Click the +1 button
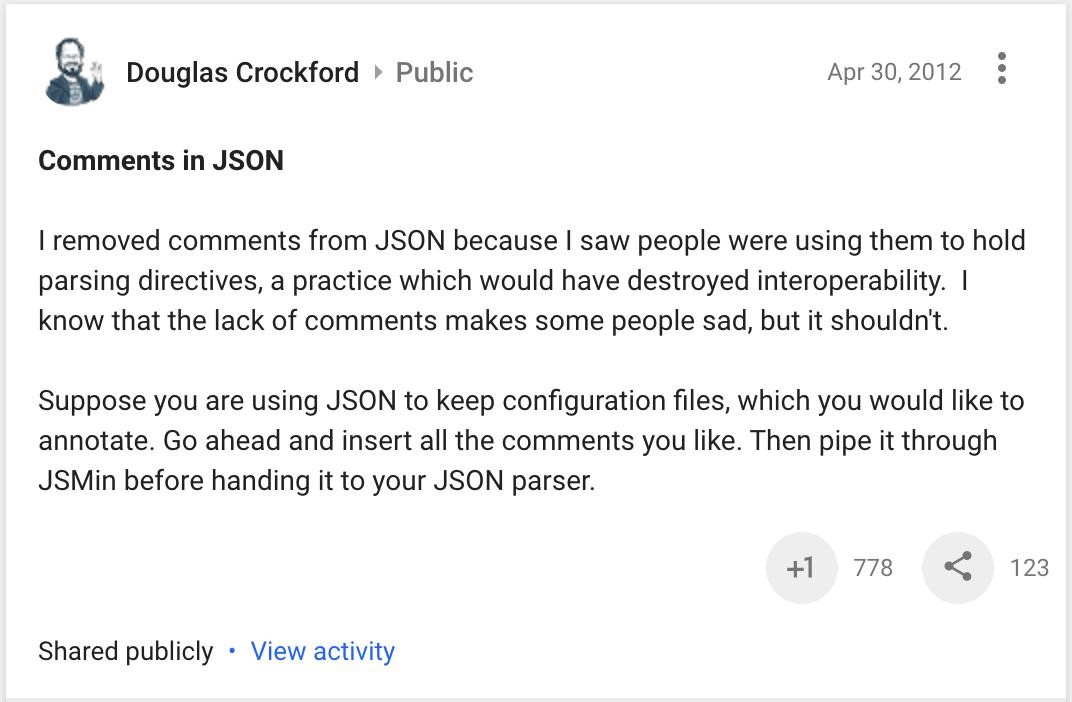1072x702 pixels. point(801,568)
